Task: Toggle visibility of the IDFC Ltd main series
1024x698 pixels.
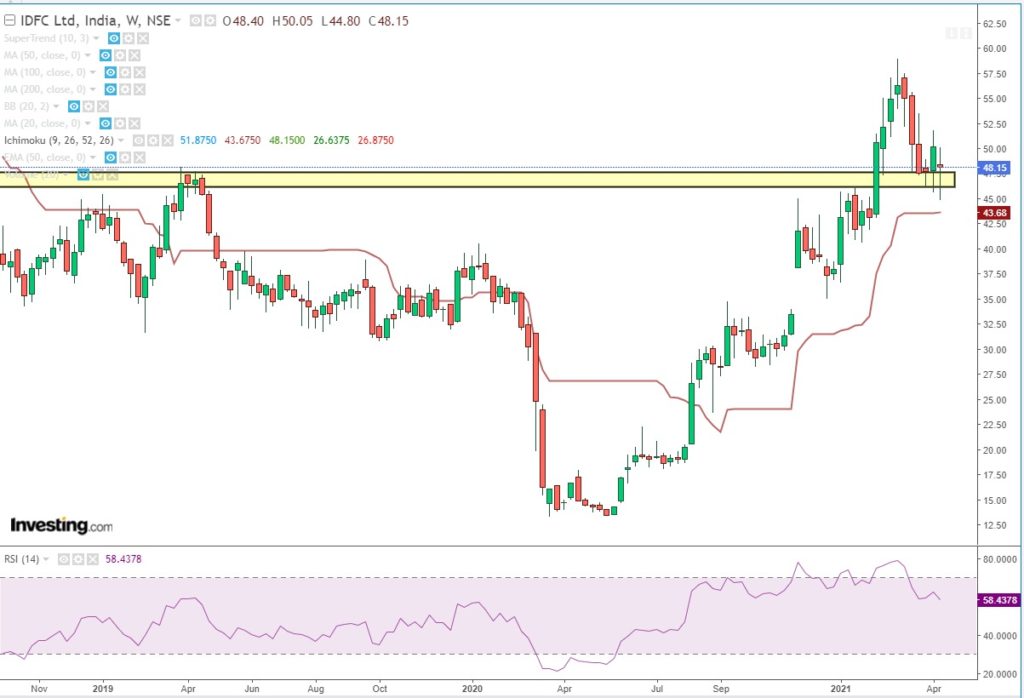Action: tap(195, 21)
